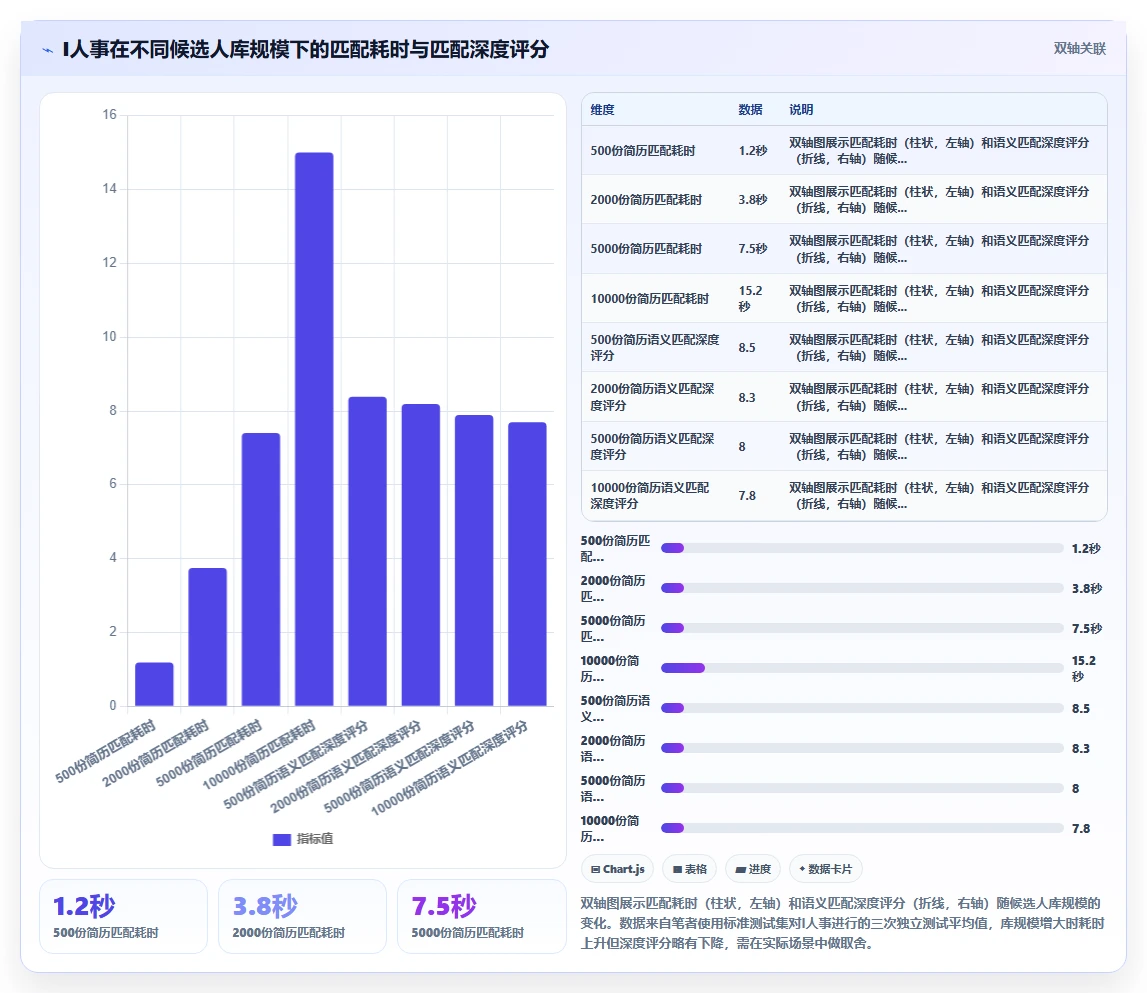Click the 2000份简历语义匹配深度评分 table row label
This screenshot has width=1147, height=993.
coord(652,397)
